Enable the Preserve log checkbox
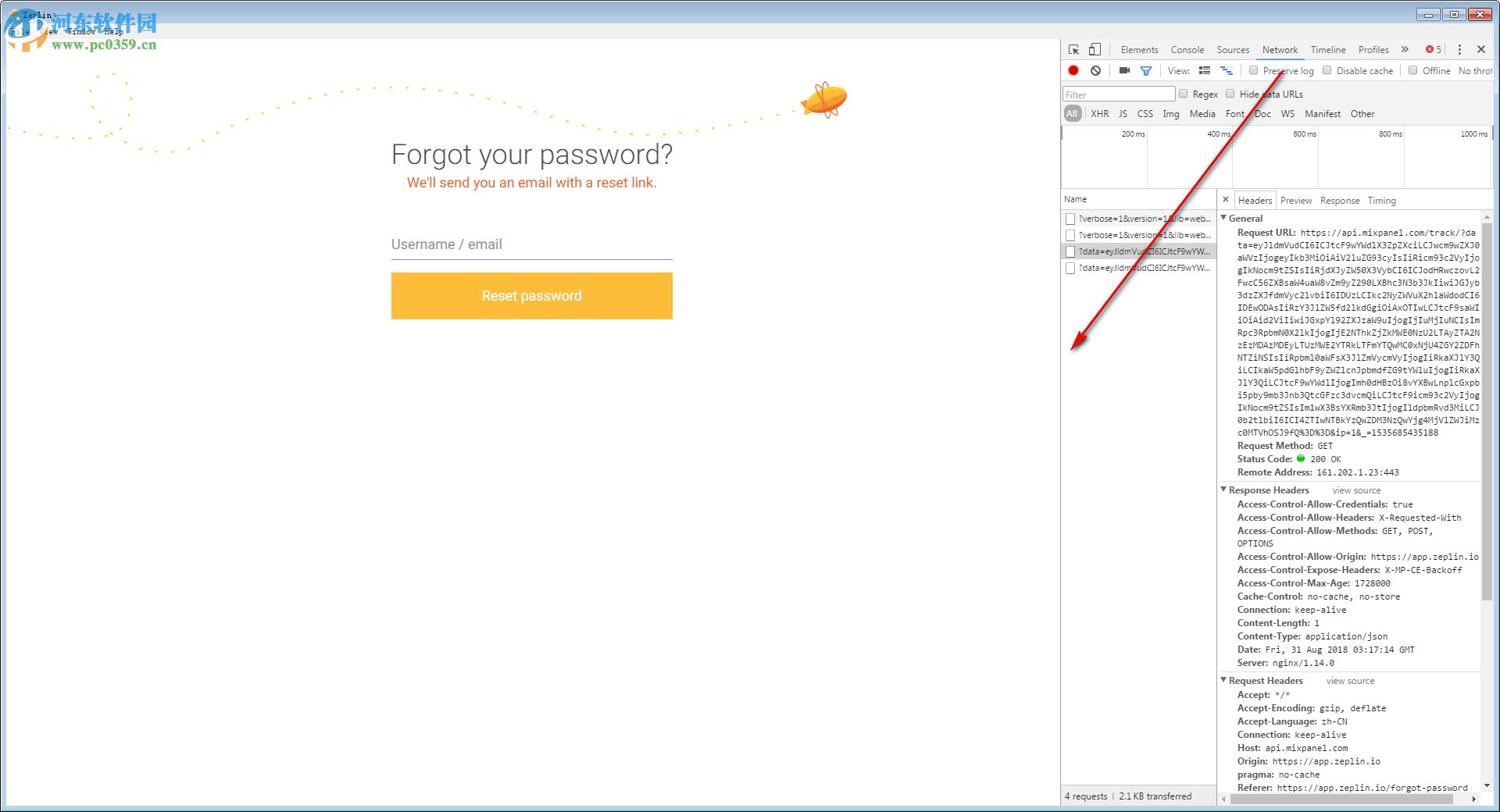This screenshot has width=1500, height=812. [1254, 70]
